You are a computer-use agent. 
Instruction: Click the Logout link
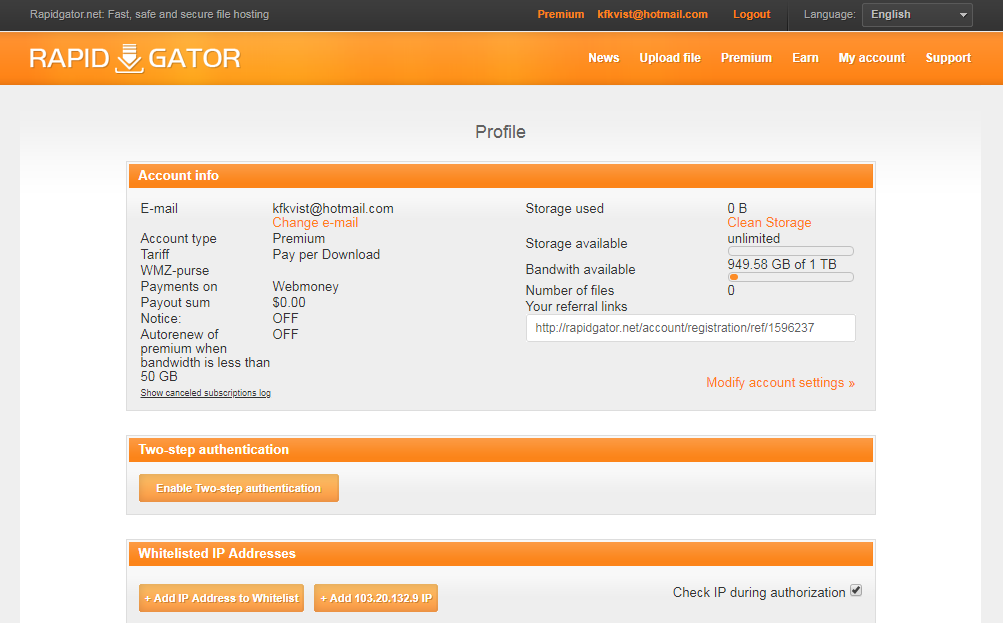point(751,14)
